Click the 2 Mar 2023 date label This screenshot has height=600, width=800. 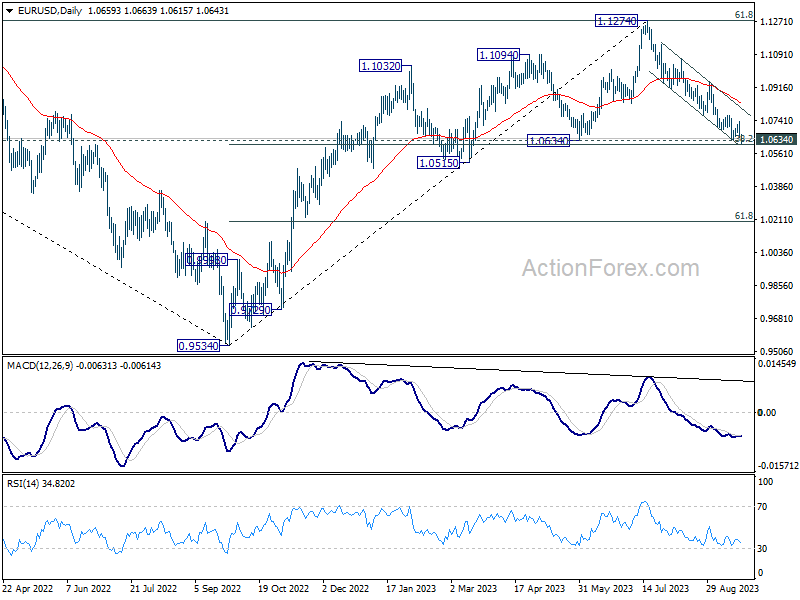coord(473,589)
